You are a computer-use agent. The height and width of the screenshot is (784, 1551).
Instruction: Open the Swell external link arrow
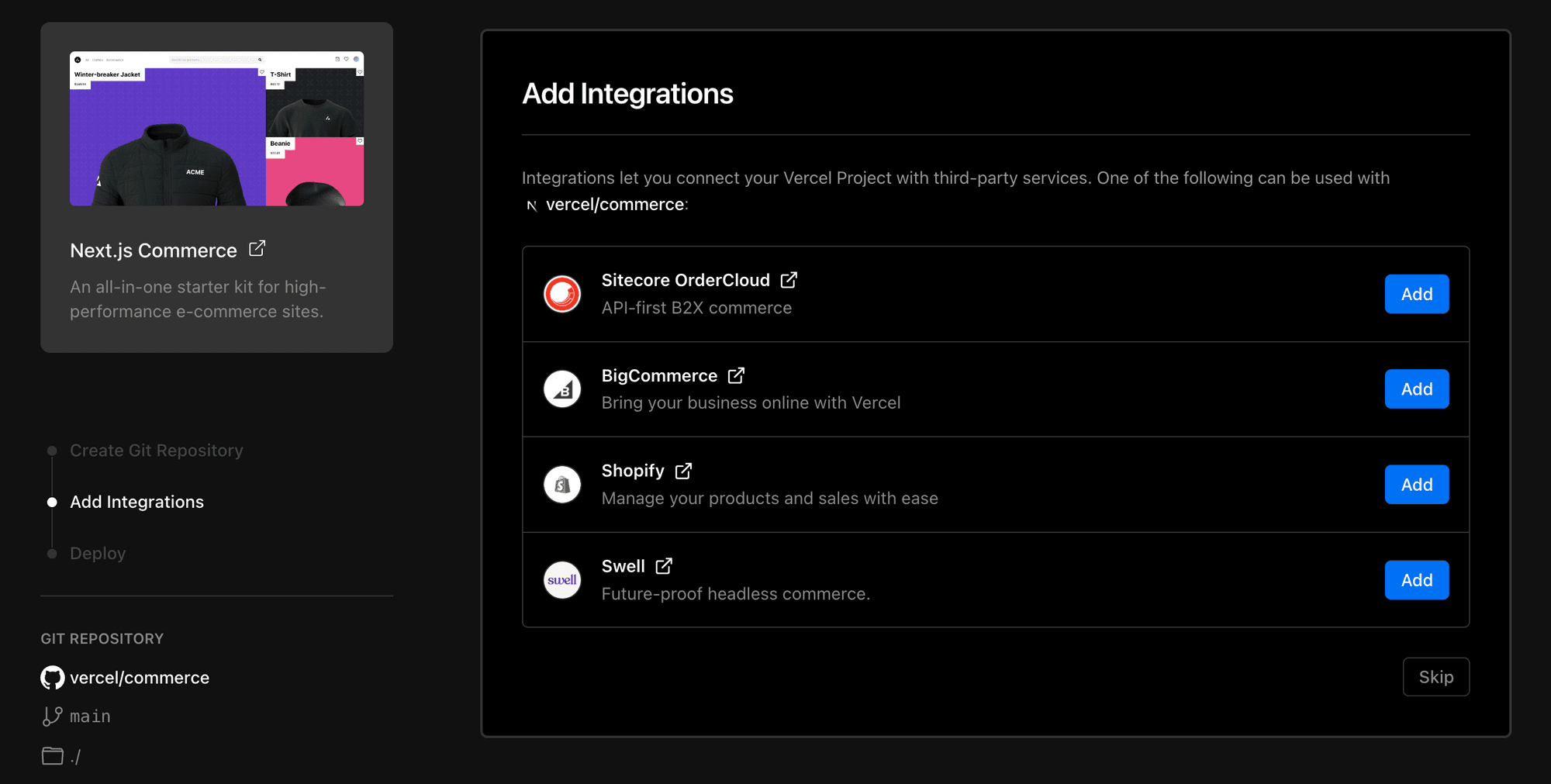[x=664, y=565]
